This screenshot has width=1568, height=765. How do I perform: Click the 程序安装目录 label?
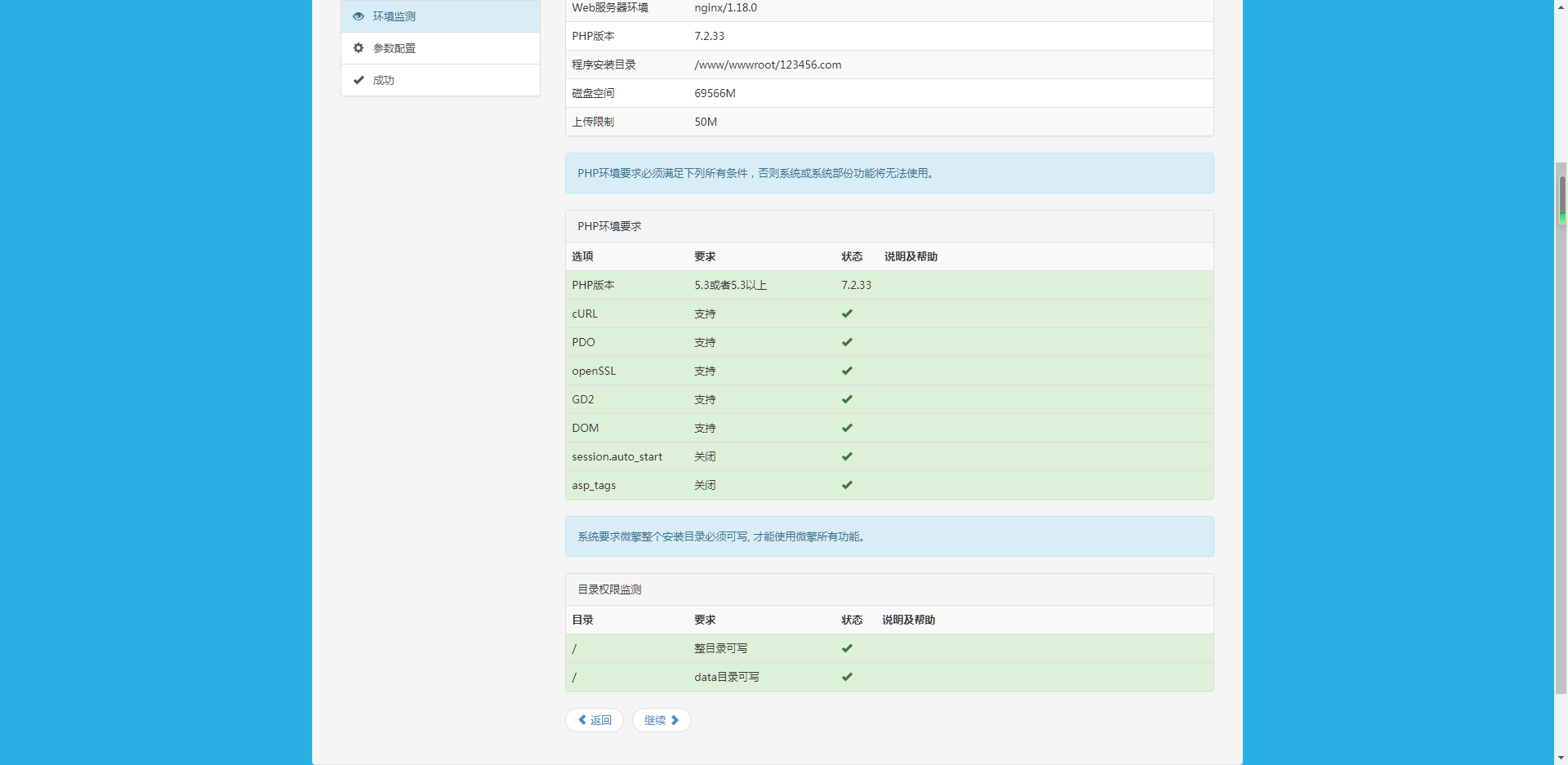[x=604, y=64]
